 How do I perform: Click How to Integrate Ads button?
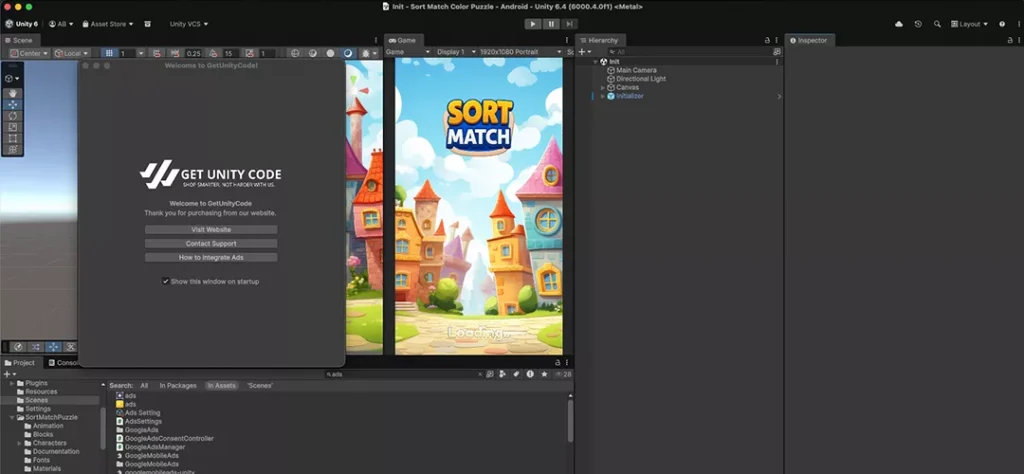click(211, 257)
